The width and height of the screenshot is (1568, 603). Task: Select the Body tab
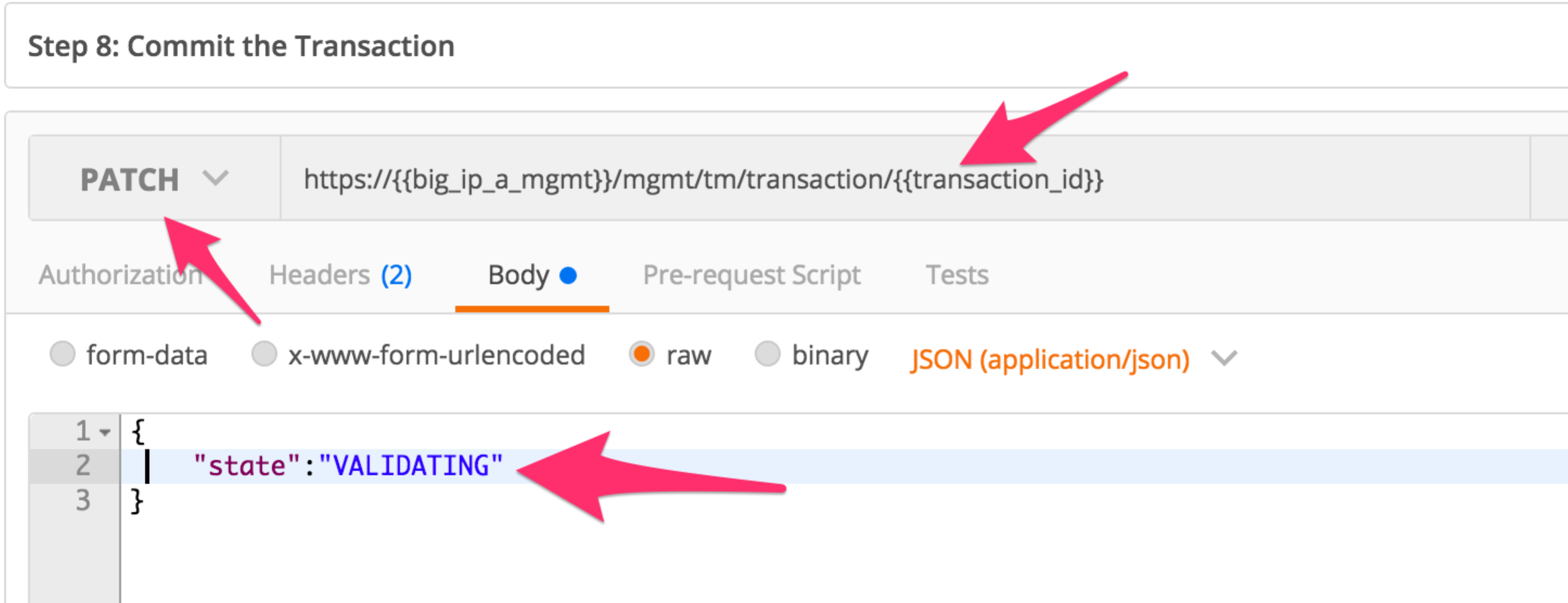(x=531, y=275)
